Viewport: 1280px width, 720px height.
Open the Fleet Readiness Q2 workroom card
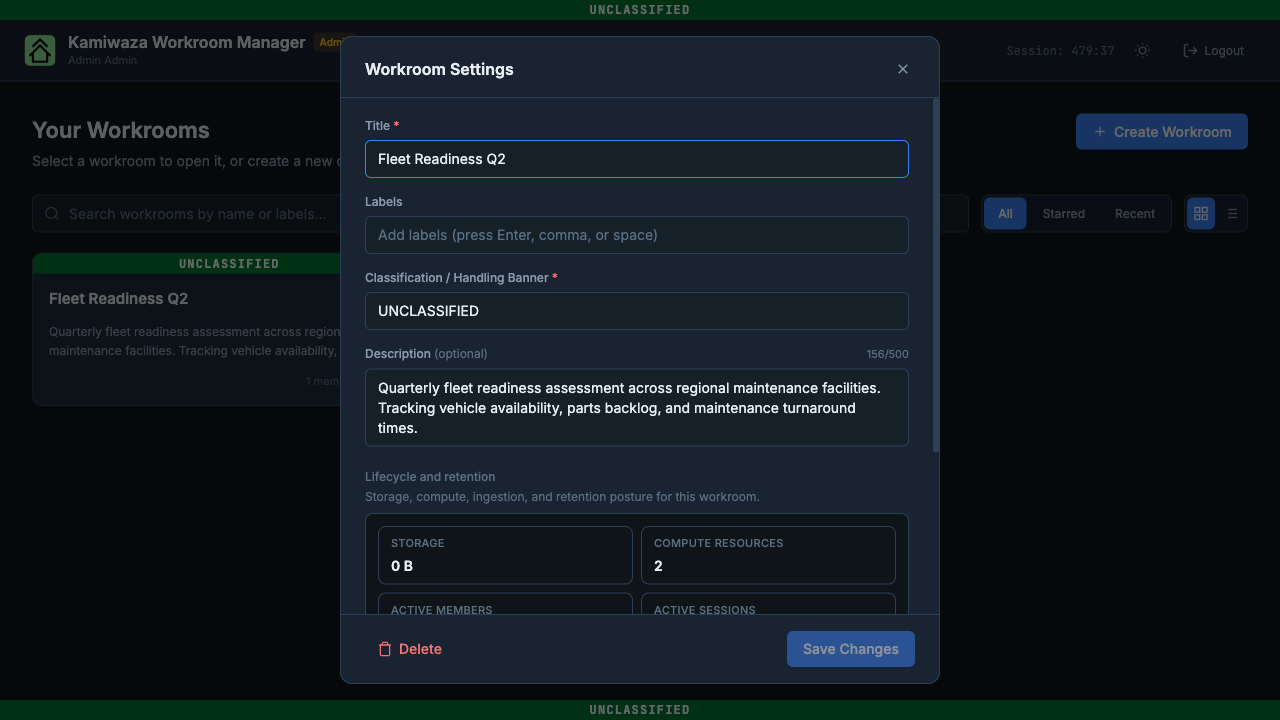(x=187, y=329)
